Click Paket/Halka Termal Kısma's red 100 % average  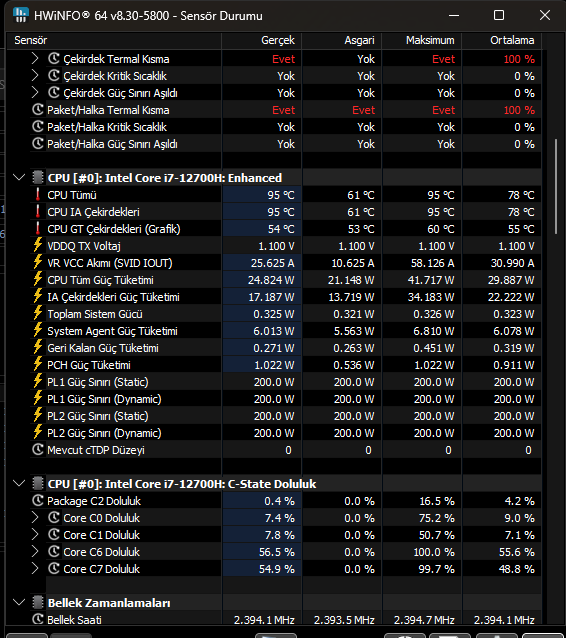coord(519,110)
